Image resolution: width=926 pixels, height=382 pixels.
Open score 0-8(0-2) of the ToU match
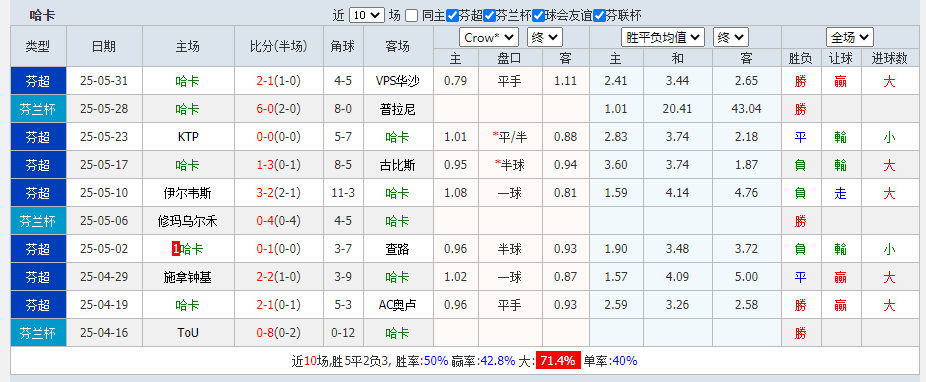[279, 333]
